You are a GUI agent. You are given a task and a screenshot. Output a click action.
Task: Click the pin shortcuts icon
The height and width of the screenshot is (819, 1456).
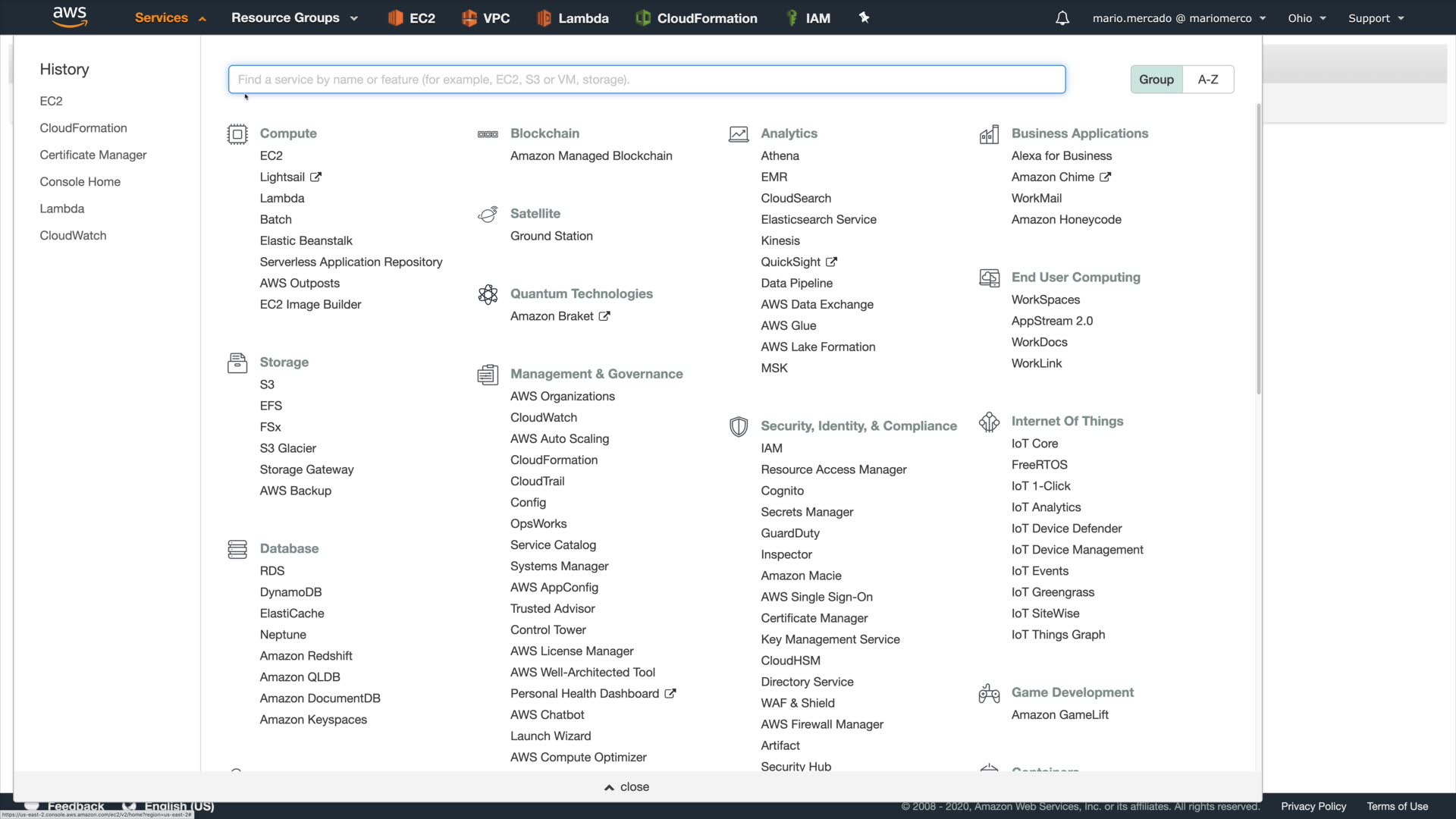864,17
